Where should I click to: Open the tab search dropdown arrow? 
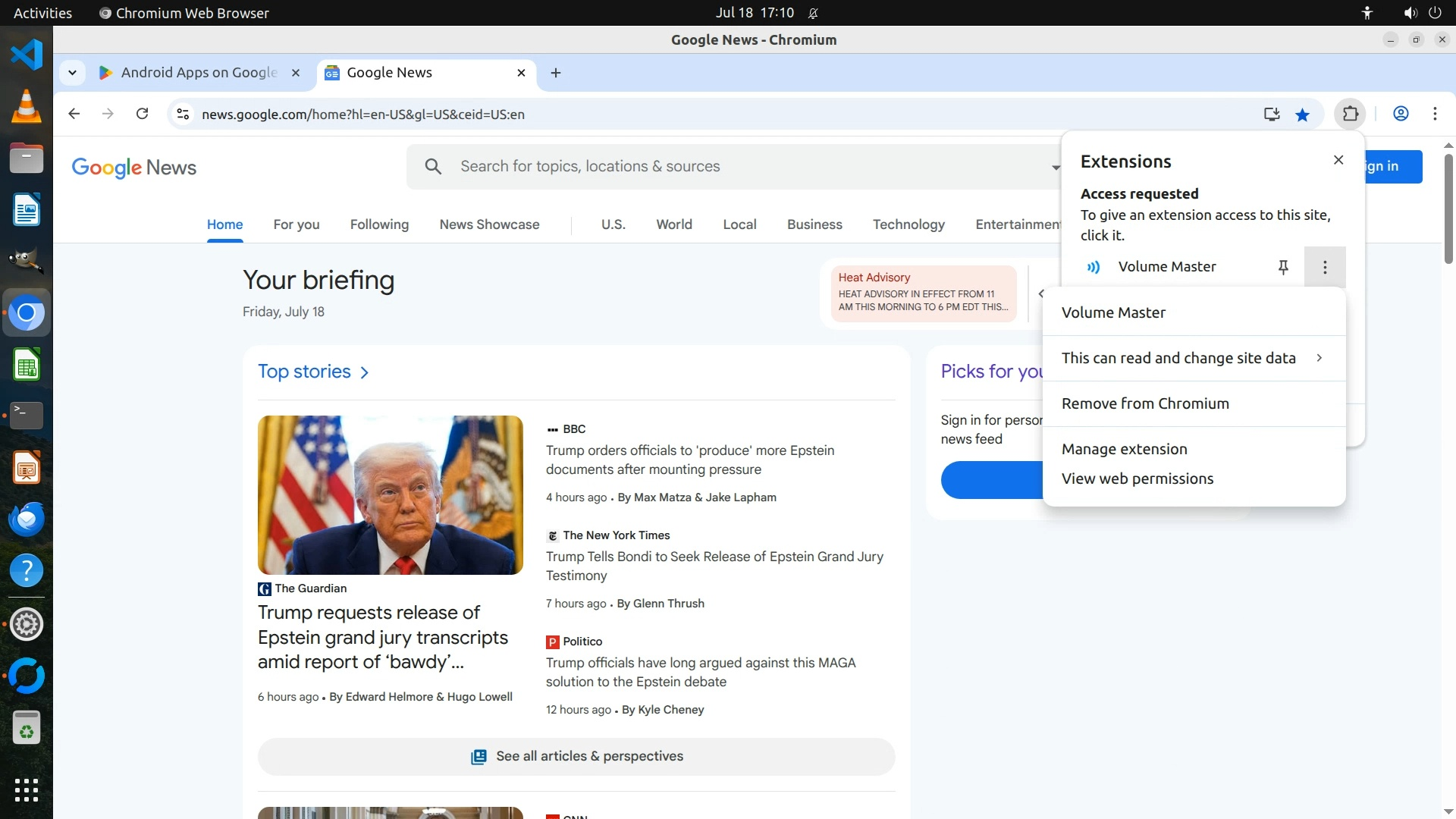click(72, 73)
